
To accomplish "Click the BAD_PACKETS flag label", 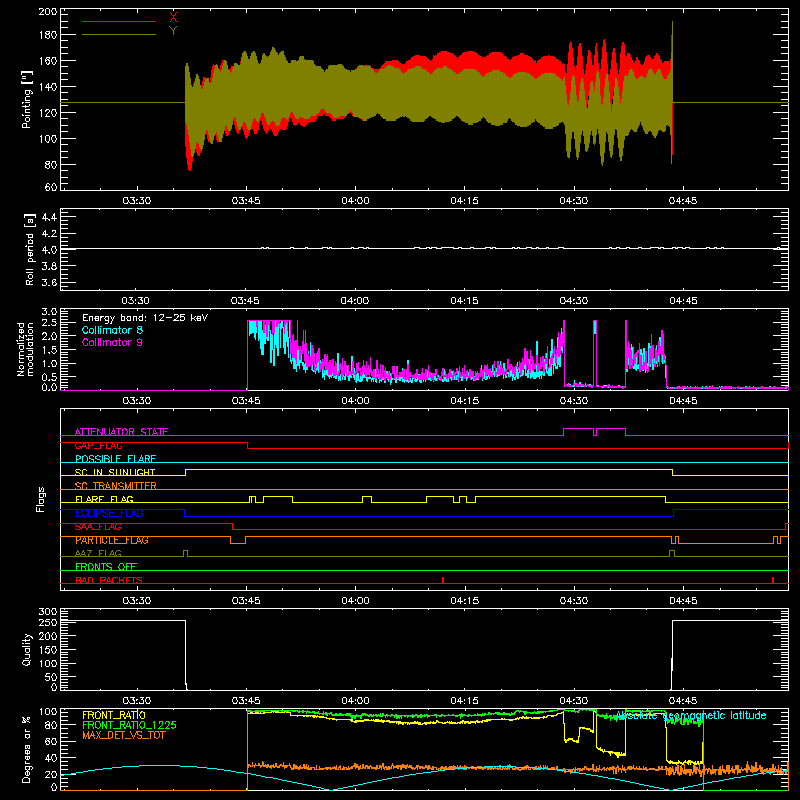I will 109,580.
